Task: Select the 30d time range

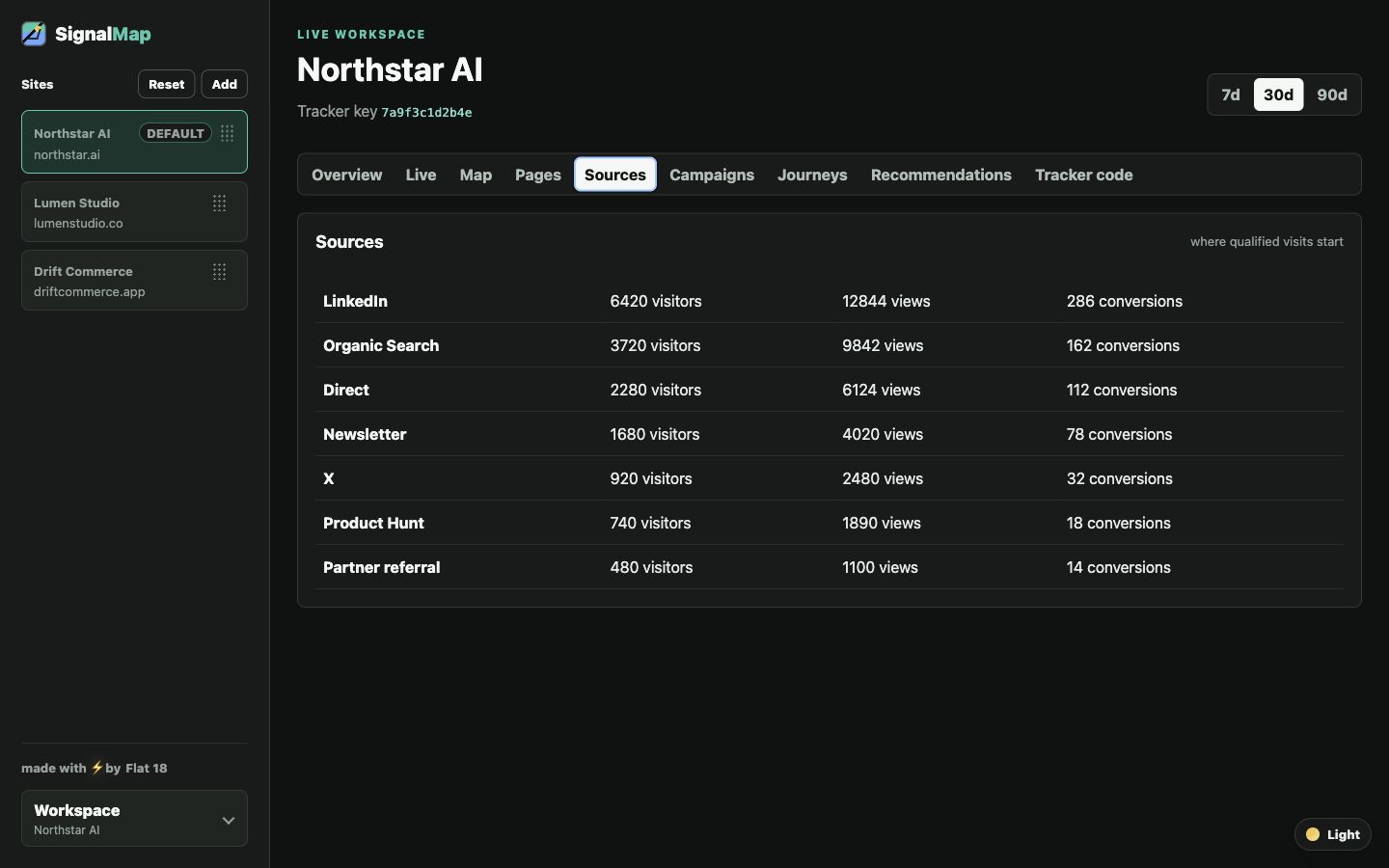Action: coord(1278,95)
